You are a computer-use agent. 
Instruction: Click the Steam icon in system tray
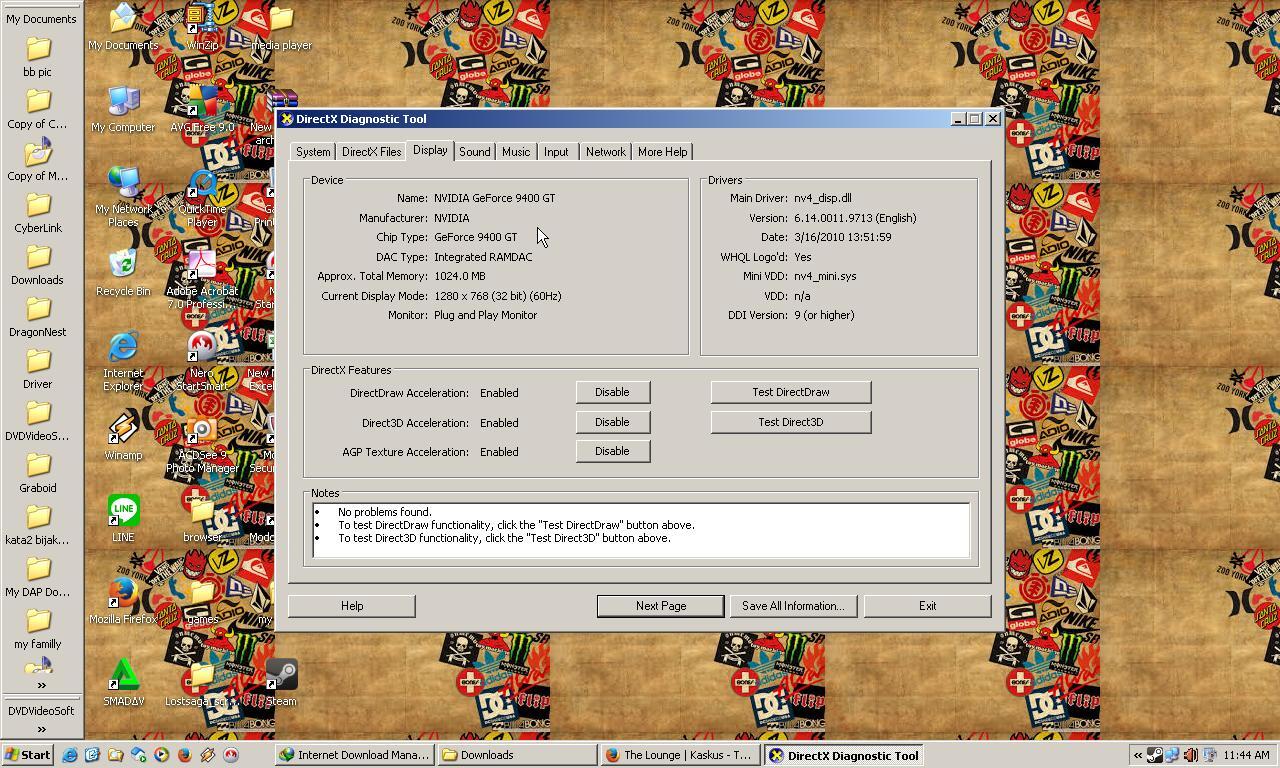click(1154, 755)
